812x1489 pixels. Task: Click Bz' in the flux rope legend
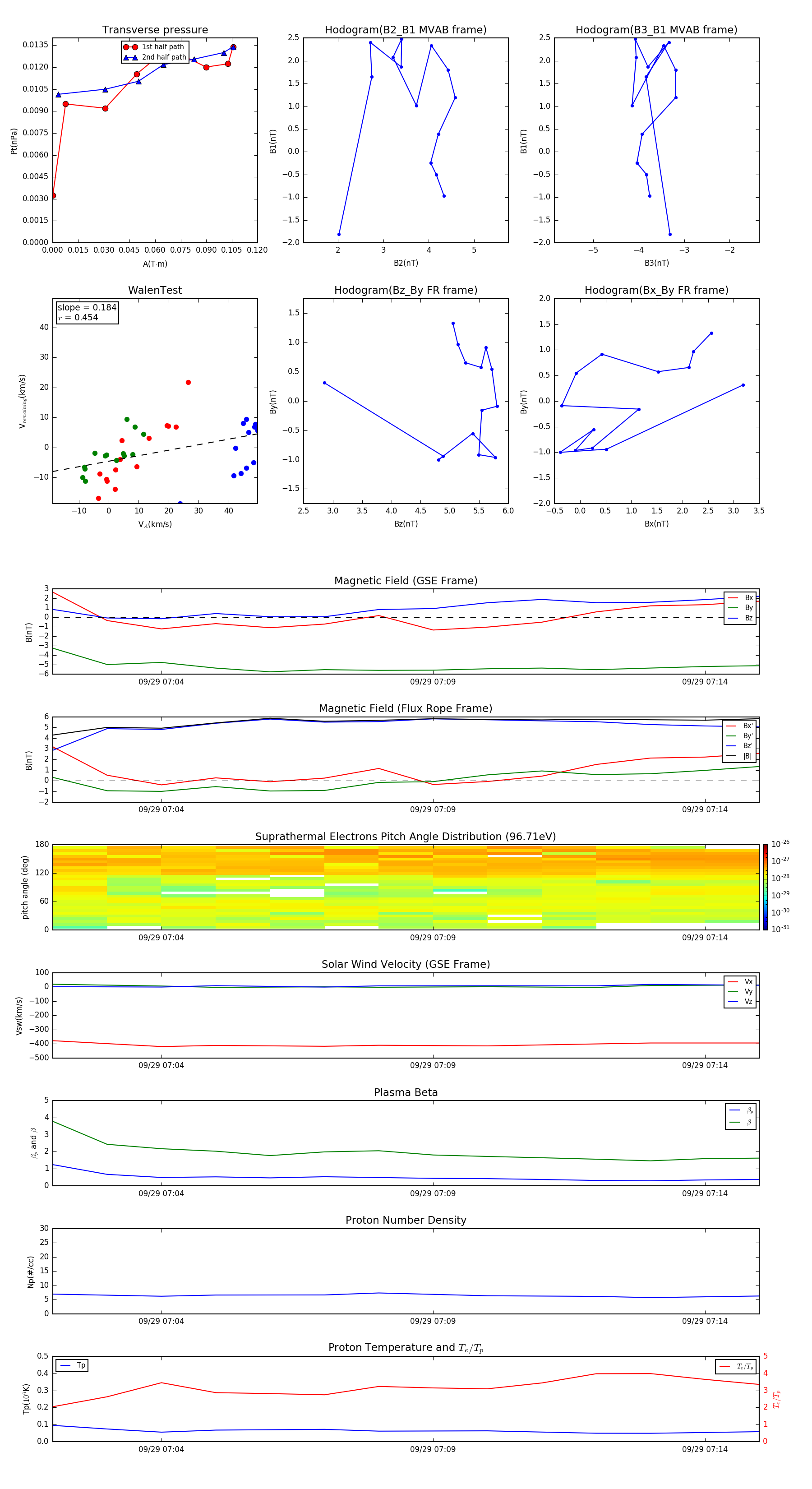(x=740, y=746)
